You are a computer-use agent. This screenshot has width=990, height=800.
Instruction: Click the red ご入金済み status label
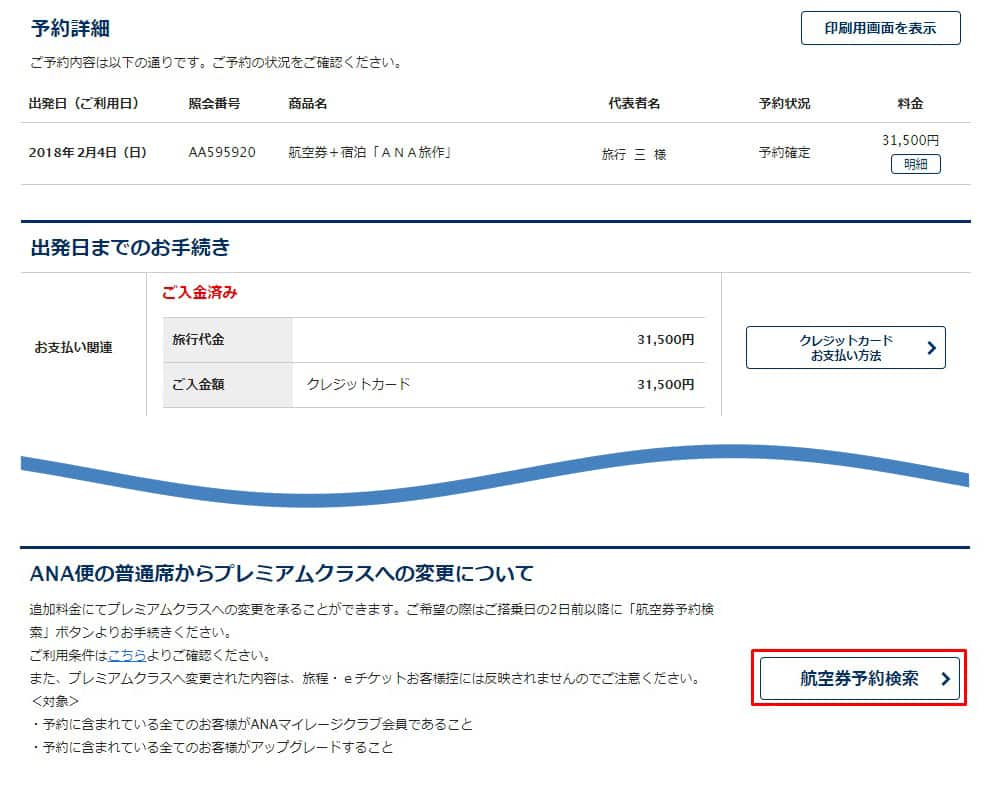click(x=199, y=293)
